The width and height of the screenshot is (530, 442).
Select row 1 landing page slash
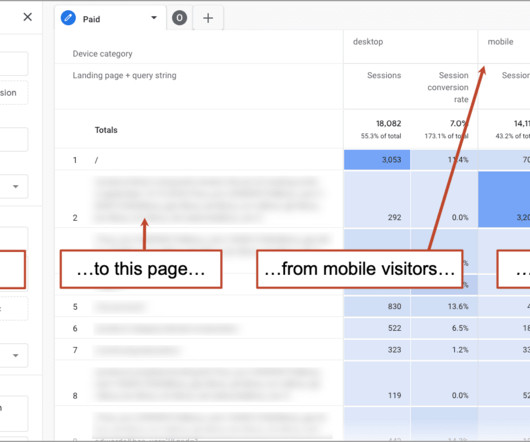click(x=96, y=160)
